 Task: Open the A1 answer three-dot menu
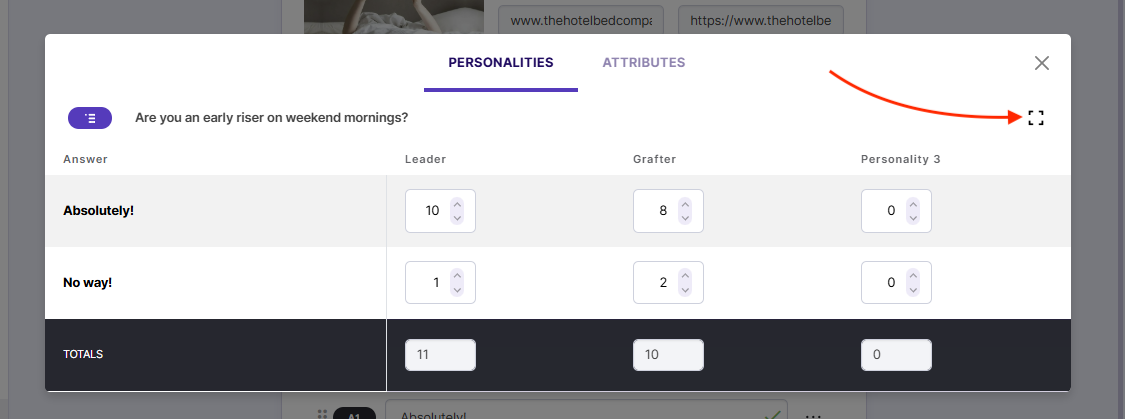[813, 415]
